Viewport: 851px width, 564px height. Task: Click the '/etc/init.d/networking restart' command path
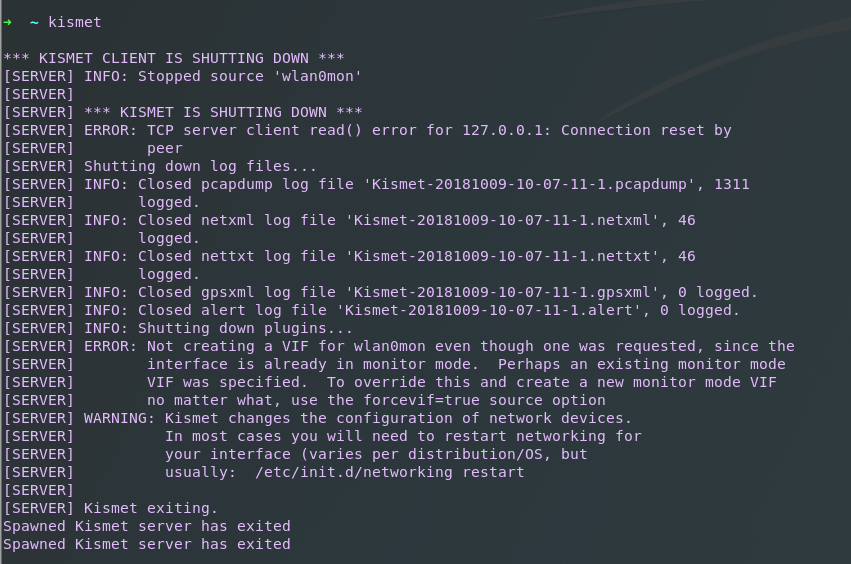click(390, 472)
